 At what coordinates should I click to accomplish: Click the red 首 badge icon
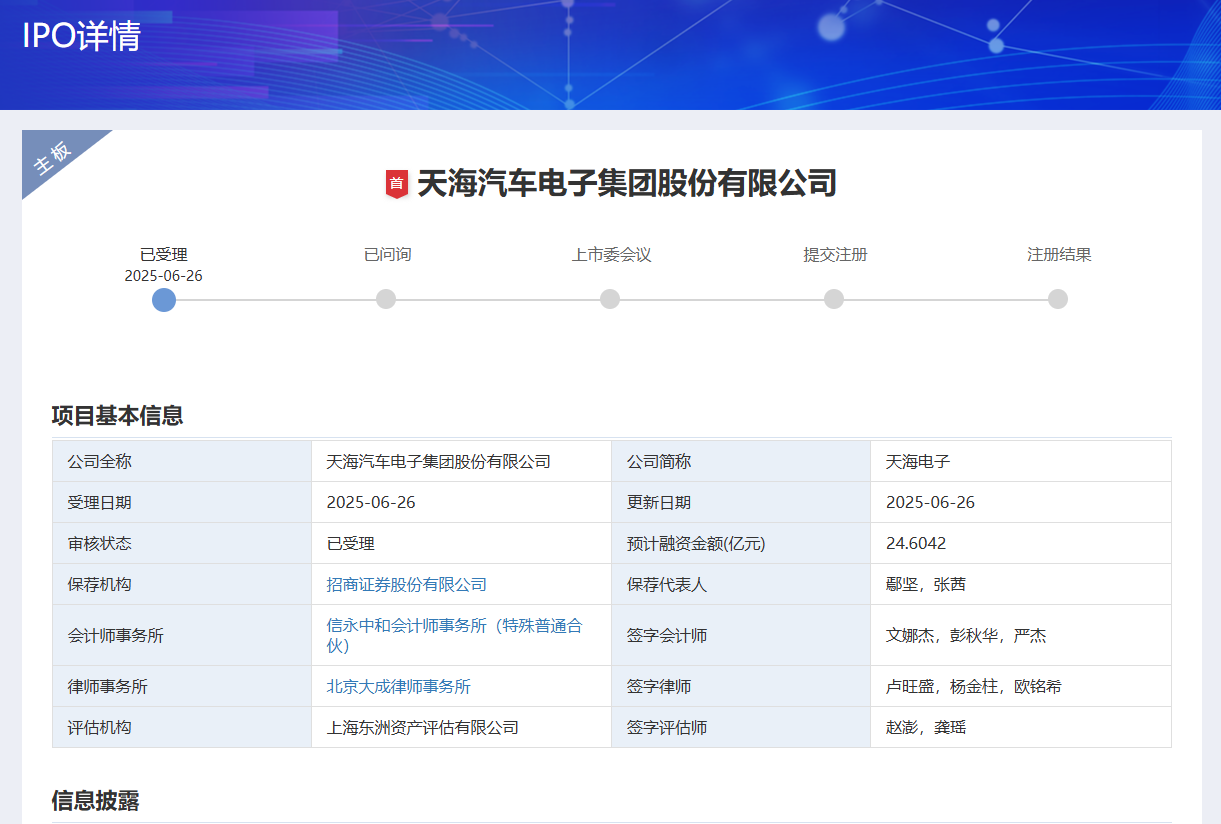397,184
